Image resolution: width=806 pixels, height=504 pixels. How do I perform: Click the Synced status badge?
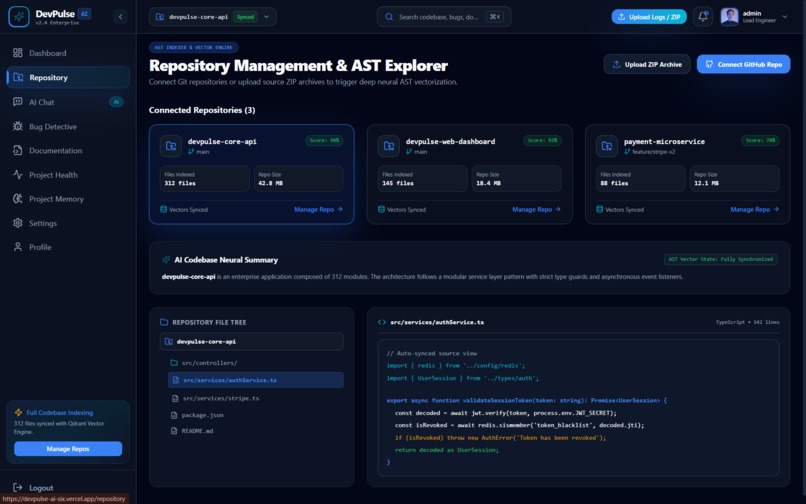point(245,17)
